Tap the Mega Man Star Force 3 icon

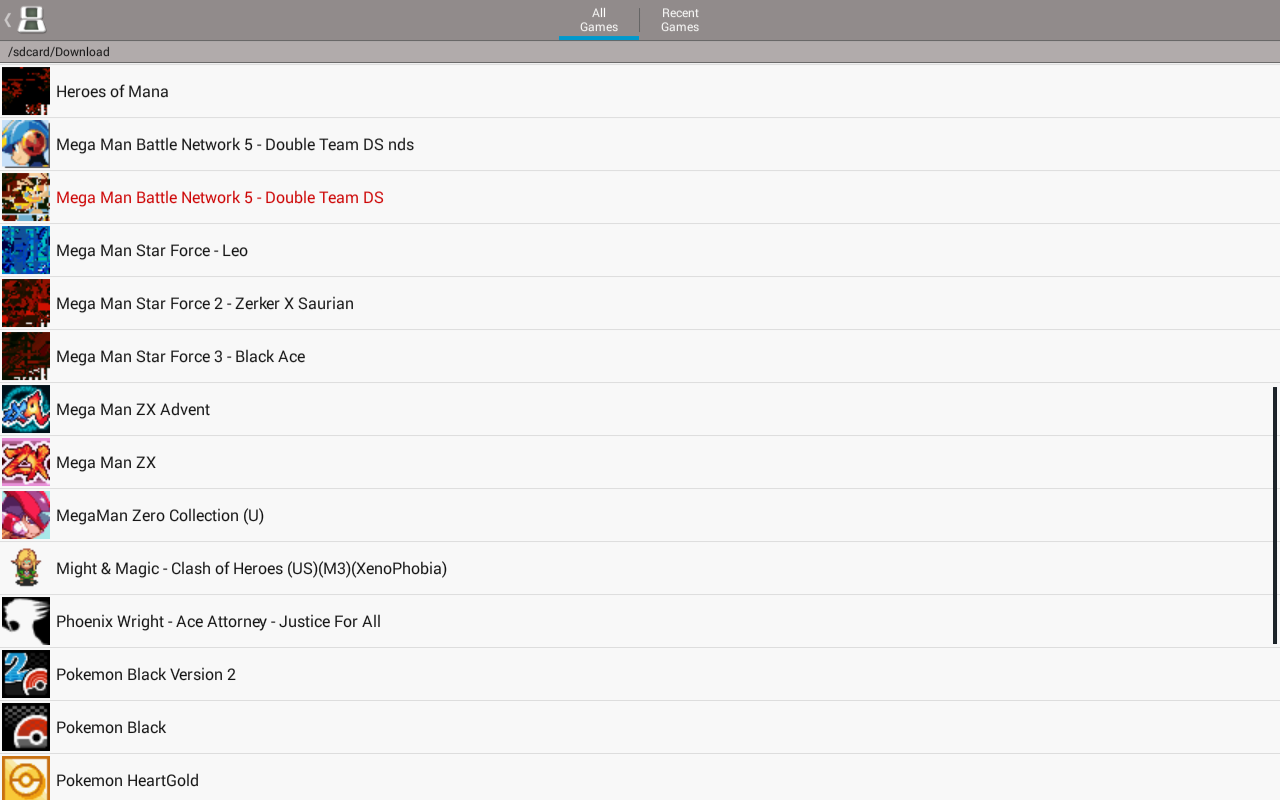pos(25,356)
